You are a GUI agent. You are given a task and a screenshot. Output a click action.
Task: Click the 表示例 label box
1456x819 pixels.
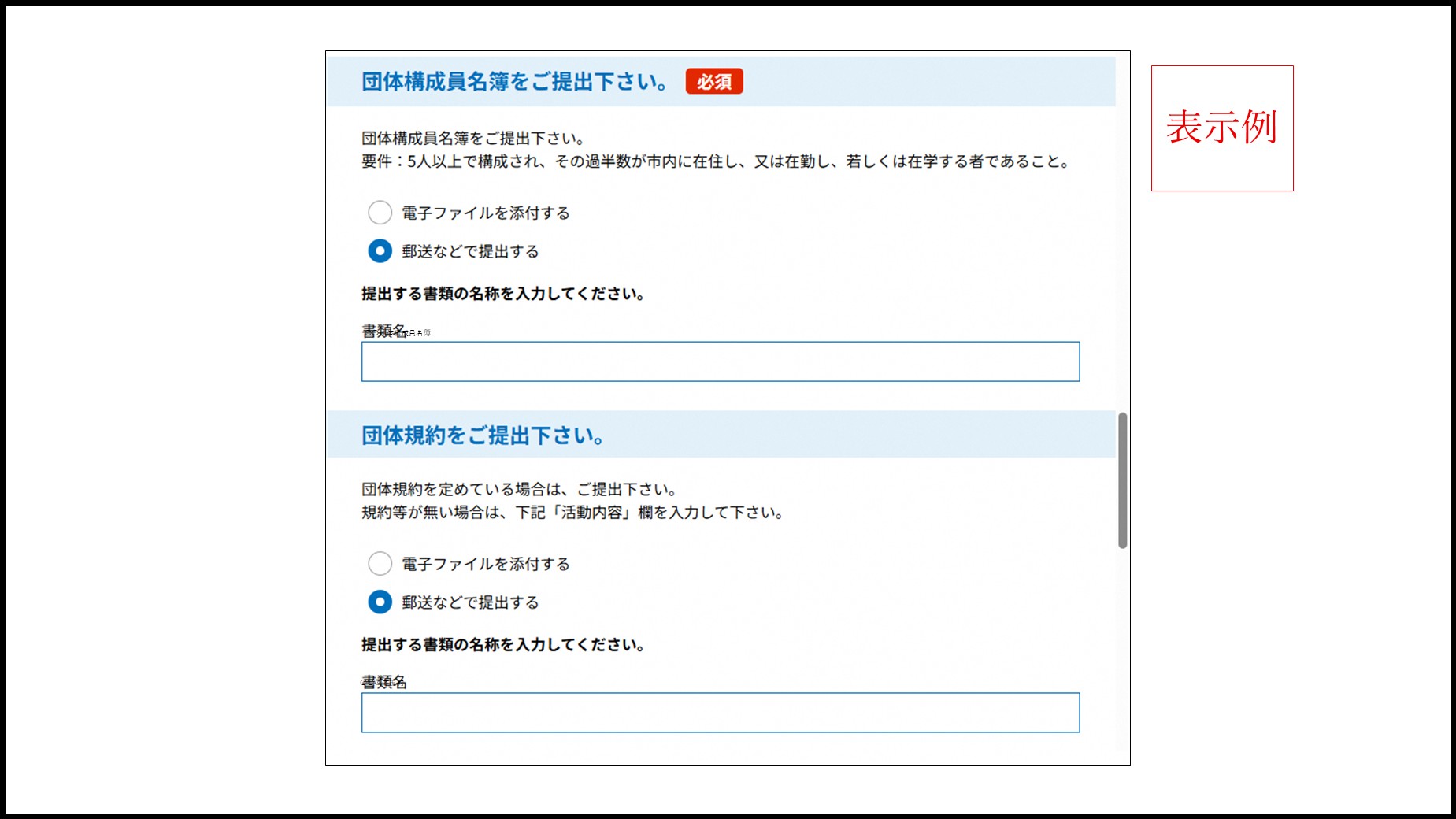click(1223, 126)
